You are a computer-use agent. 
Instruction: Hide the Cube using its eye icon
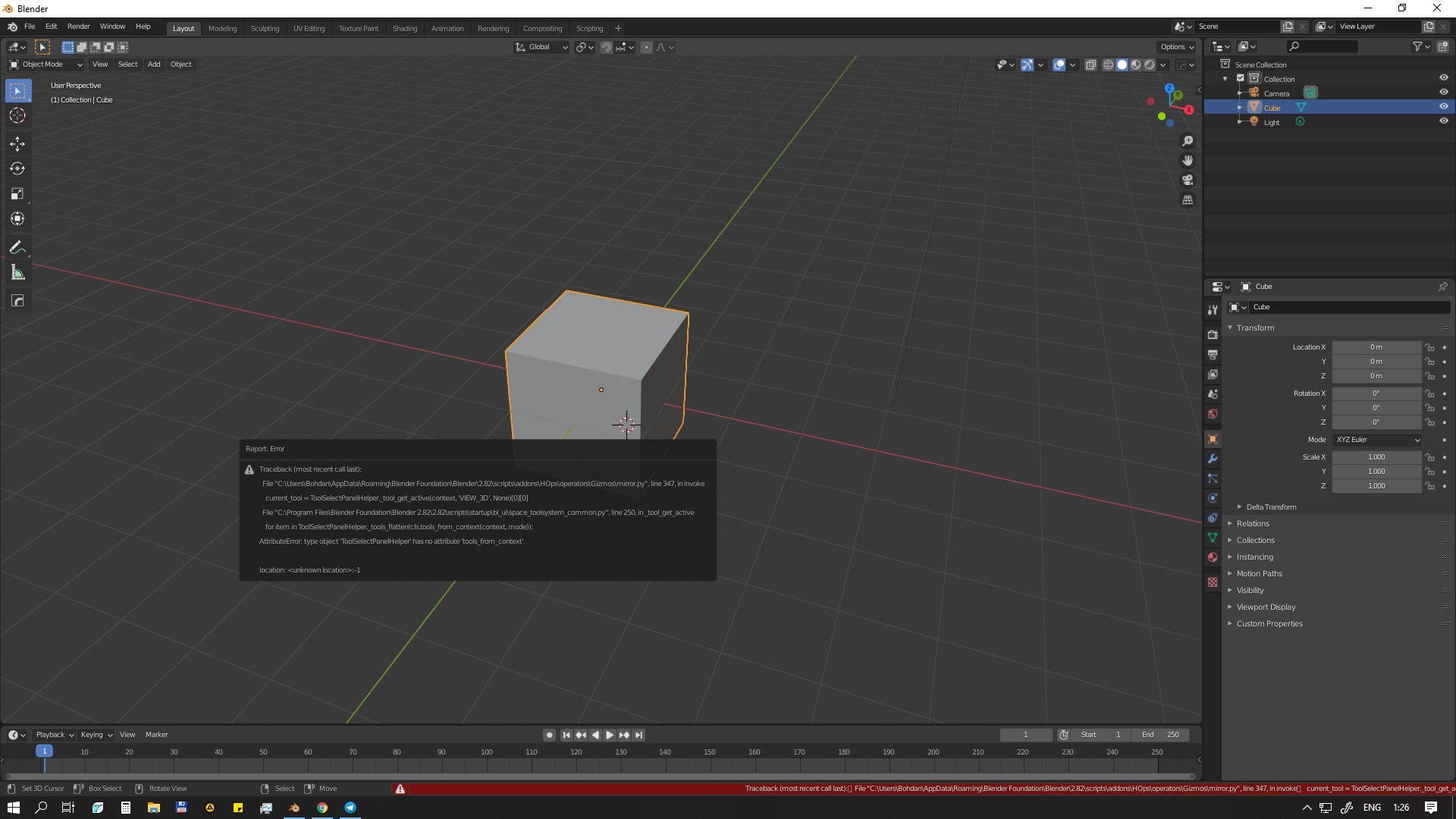tap(1444, 107)
